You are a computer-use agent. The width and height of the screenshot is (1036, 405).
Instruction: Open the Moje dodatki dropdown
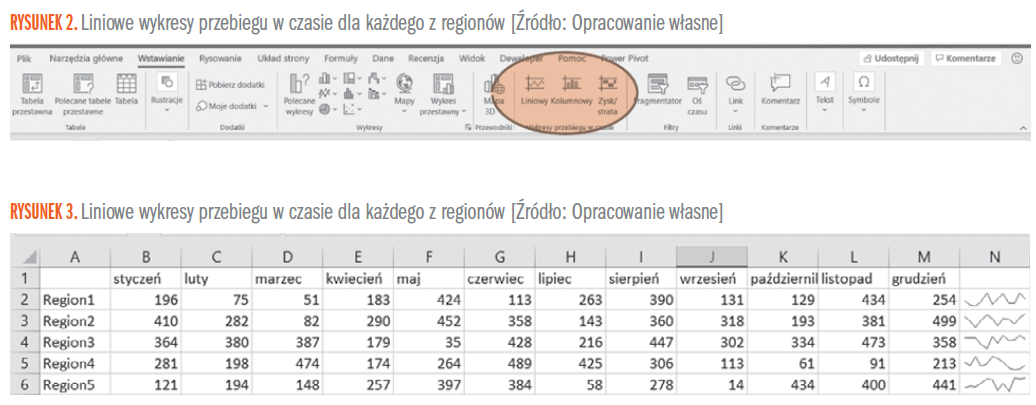232,106
